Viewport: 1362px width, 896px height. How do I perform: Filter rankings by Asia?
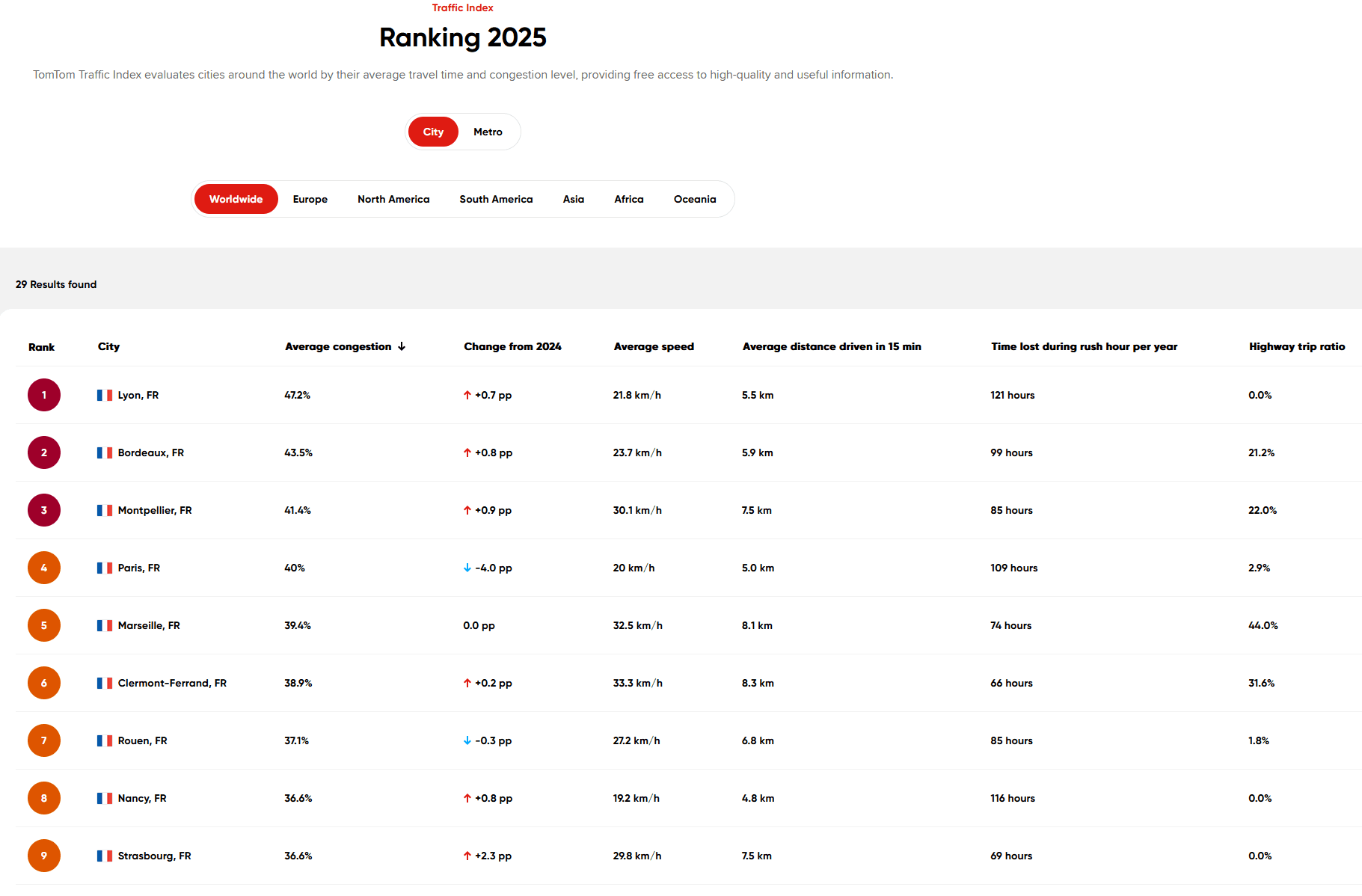click(574, 199)
